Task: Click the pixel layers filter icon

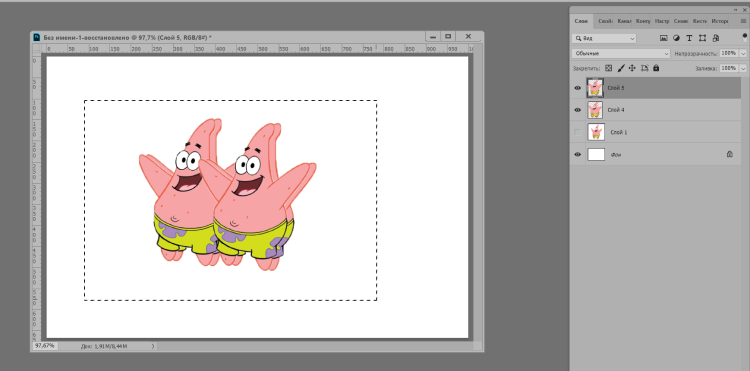Action: (x=663, y=38)
